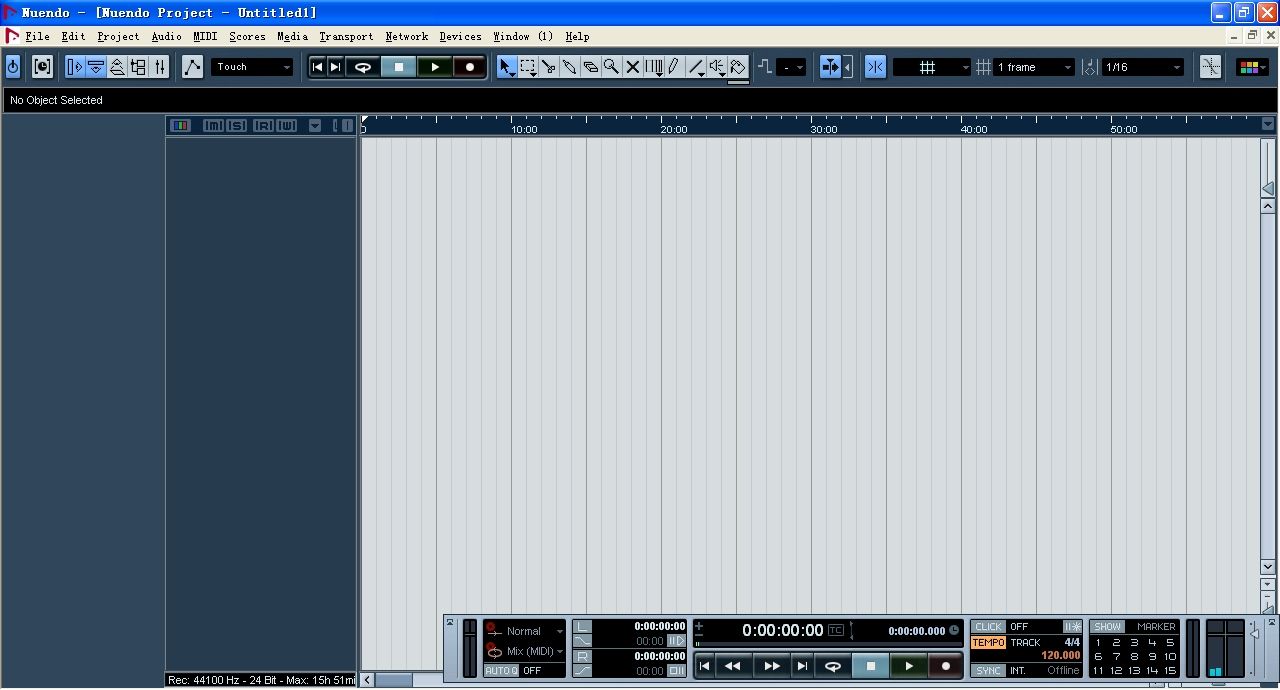Choose the Split scissors tool
Viewport: 1280px width, 690px height.
pos(549,67)
